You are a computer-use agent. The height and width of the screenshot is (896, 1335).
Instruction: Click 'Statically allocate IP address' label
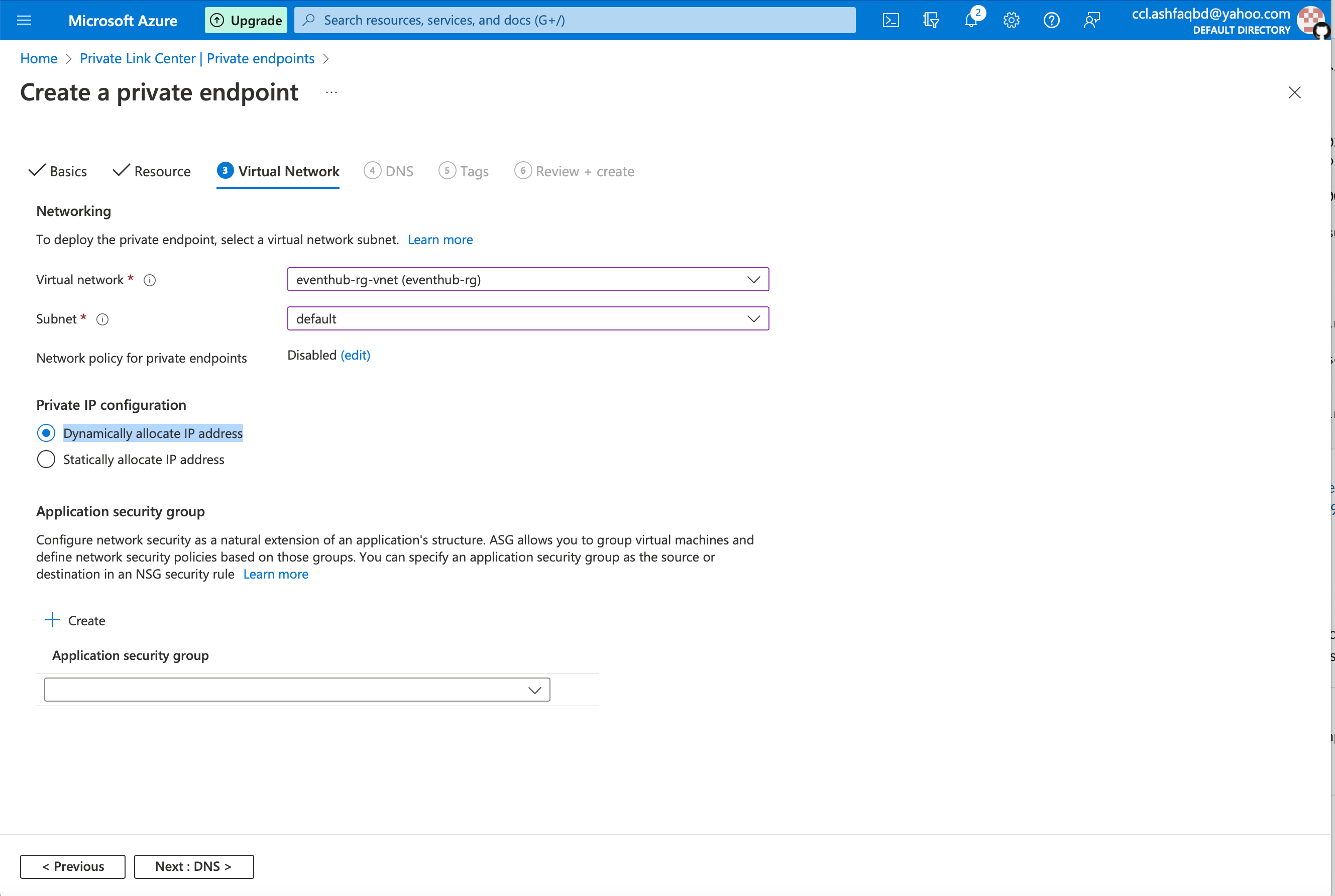pyautogui.click(x=144, y=460)
